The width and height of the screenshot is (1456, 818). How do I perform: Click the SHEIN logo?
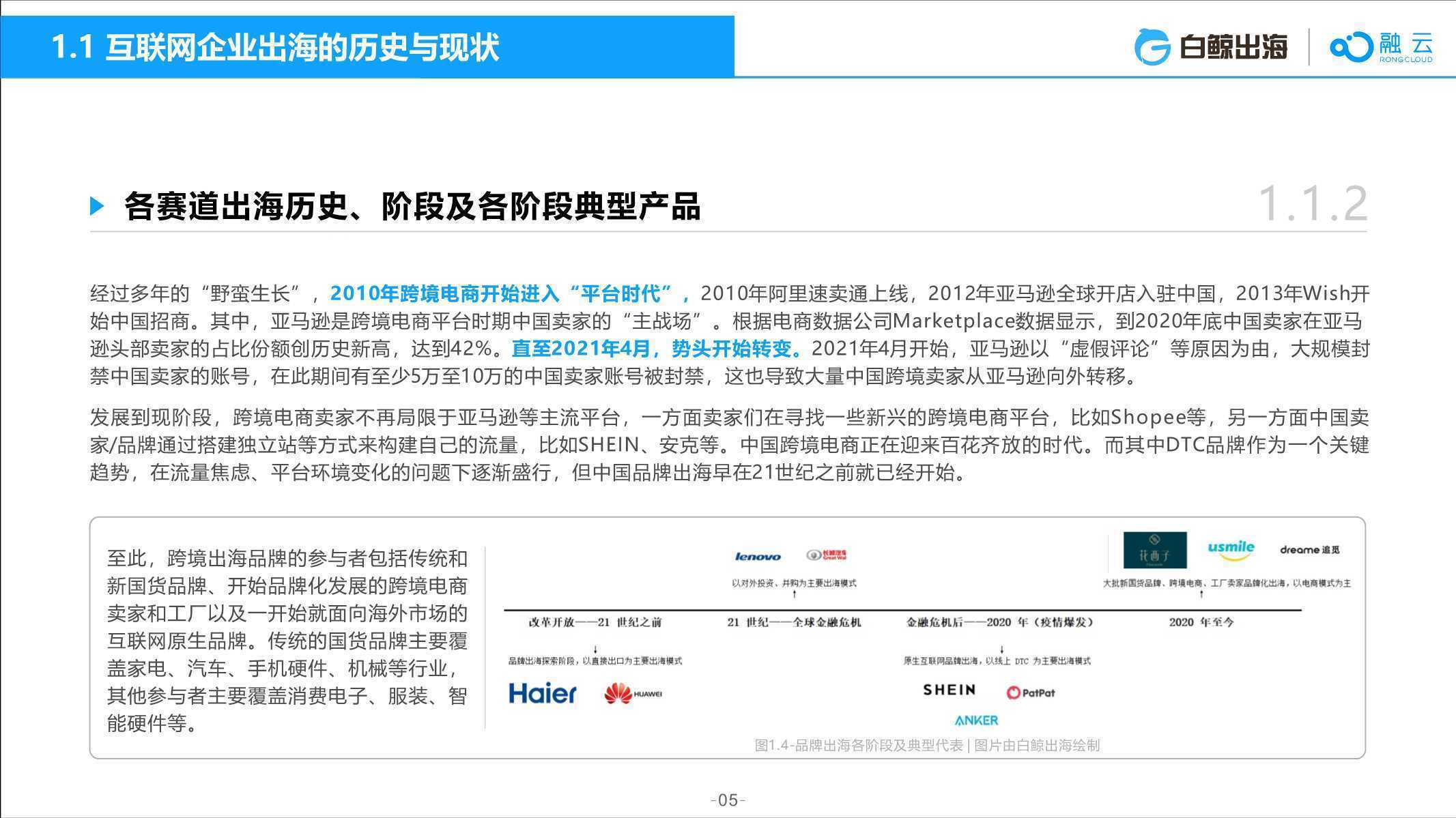(949, 690)
